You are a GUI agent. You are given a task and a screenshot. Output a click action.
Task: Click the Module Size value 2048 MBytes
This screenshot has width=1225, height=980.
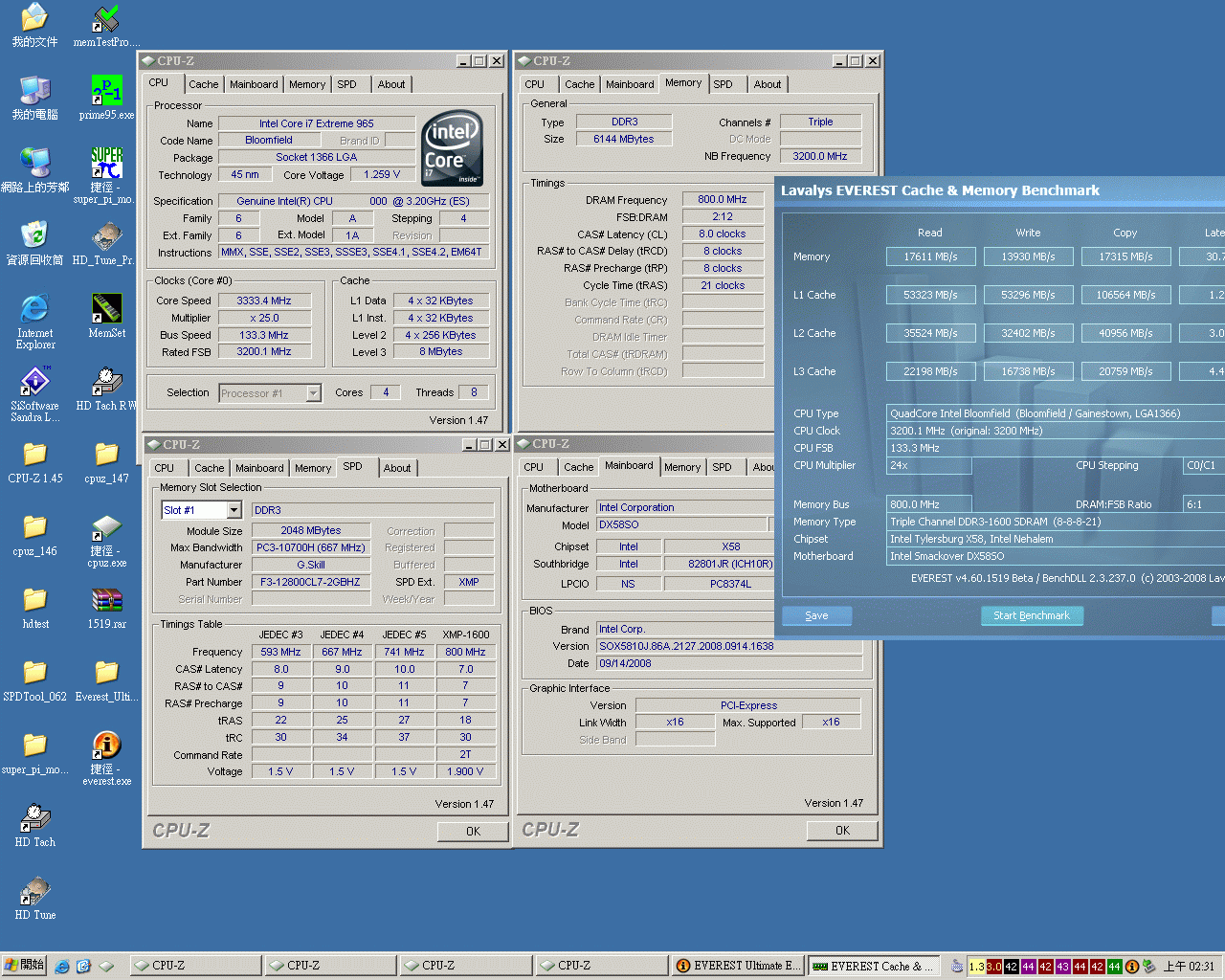coord(311,530)
